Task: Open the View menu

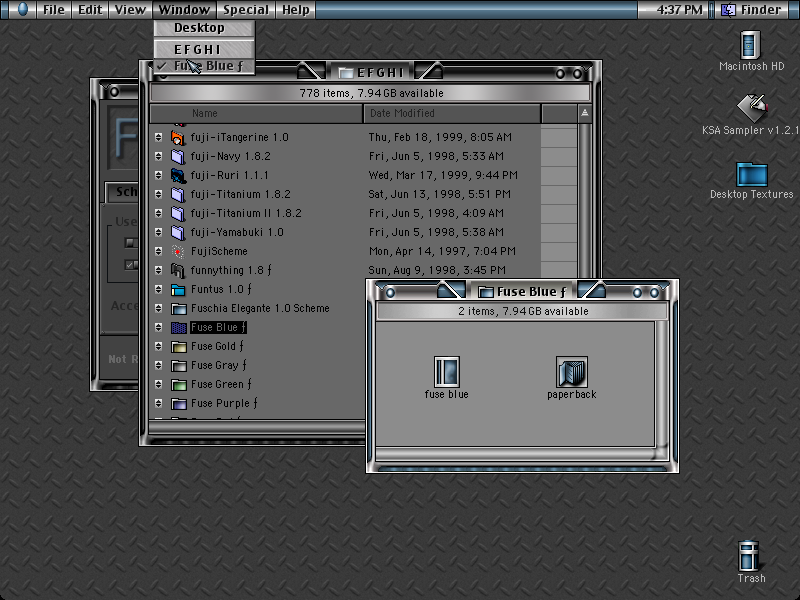Action: (x=130, y=10)
